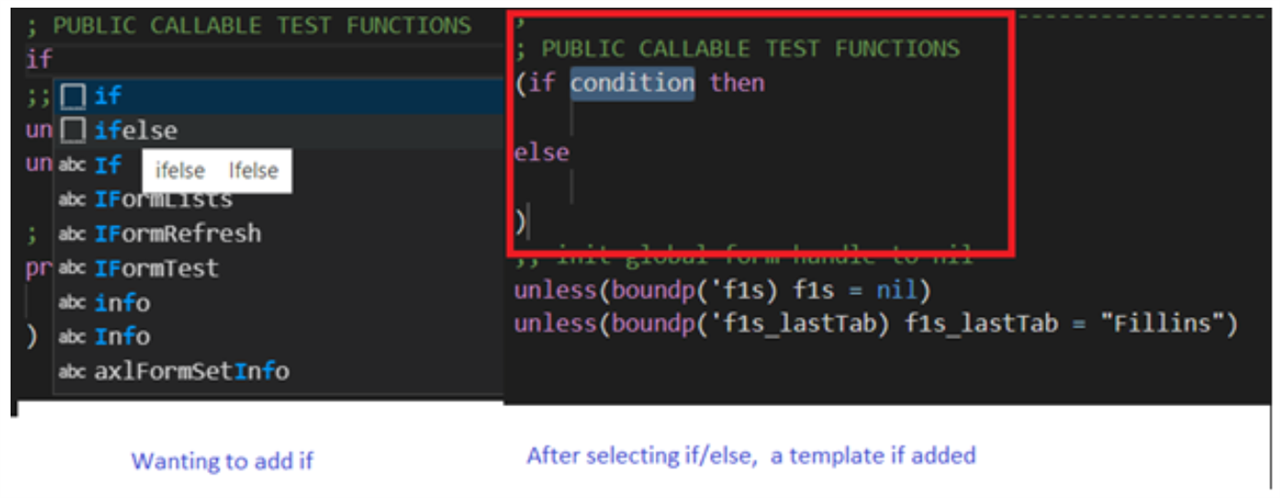The image size is (1280, 498).
Task: Click the snippet icon next to 'ifelse'
Action: pyautogui.click(x=72, y=131)
